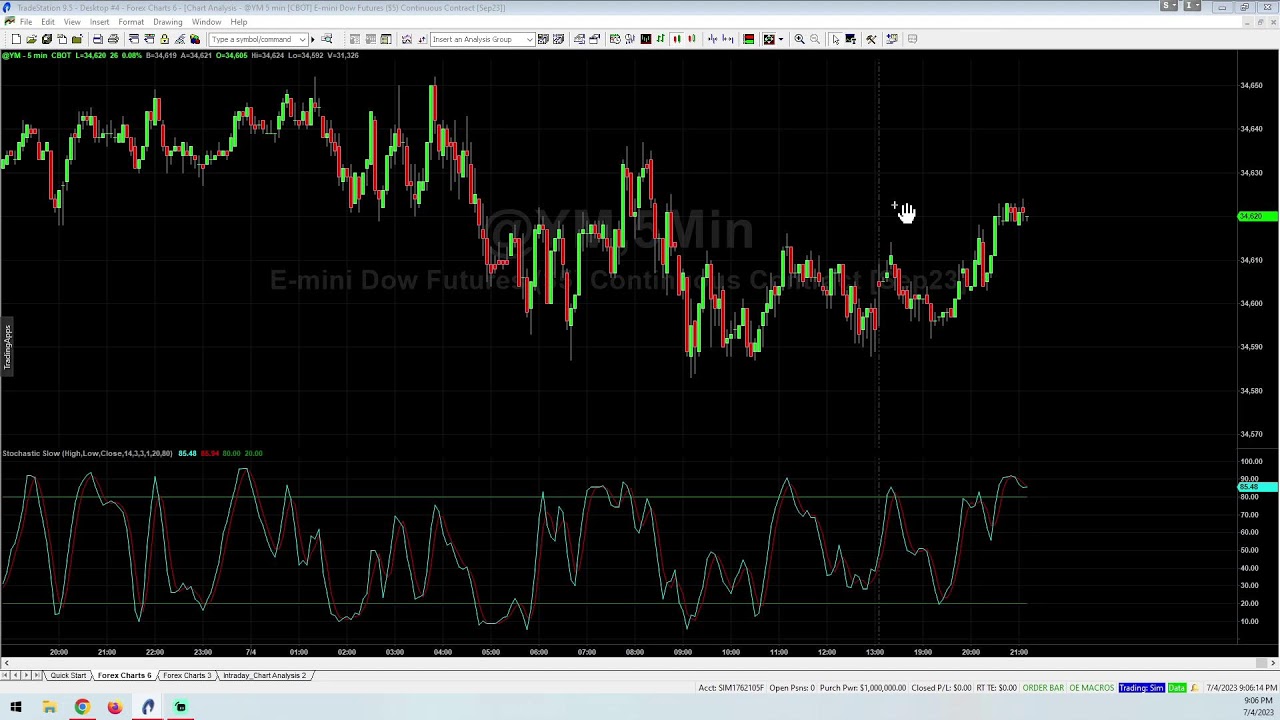Click the blue bar spacing decrease icon
Image resolution: width=1280 pixels, height=720 pixels.
pos(712,39)
